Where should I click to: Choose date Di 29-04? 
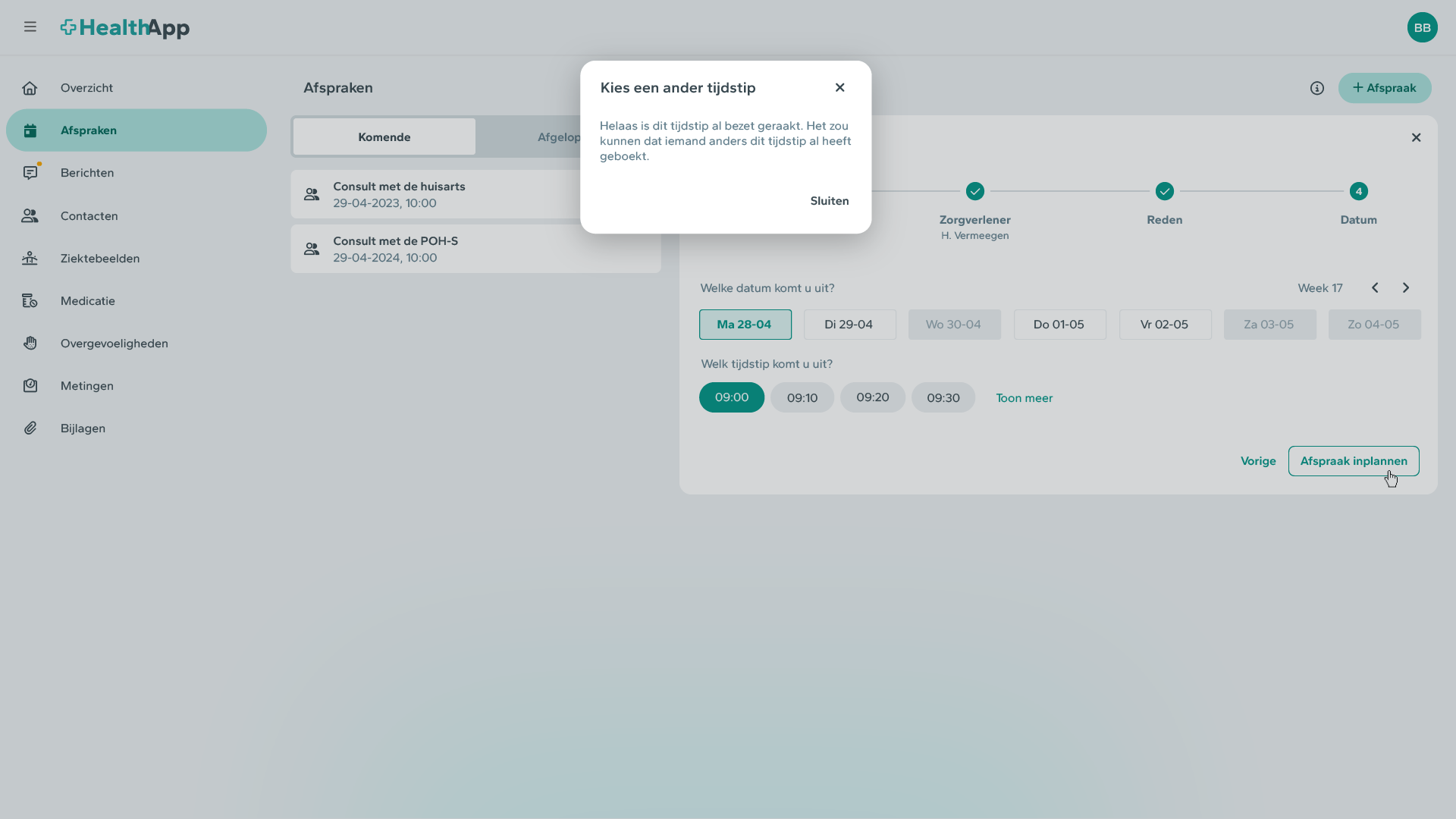tap(849, 325)
